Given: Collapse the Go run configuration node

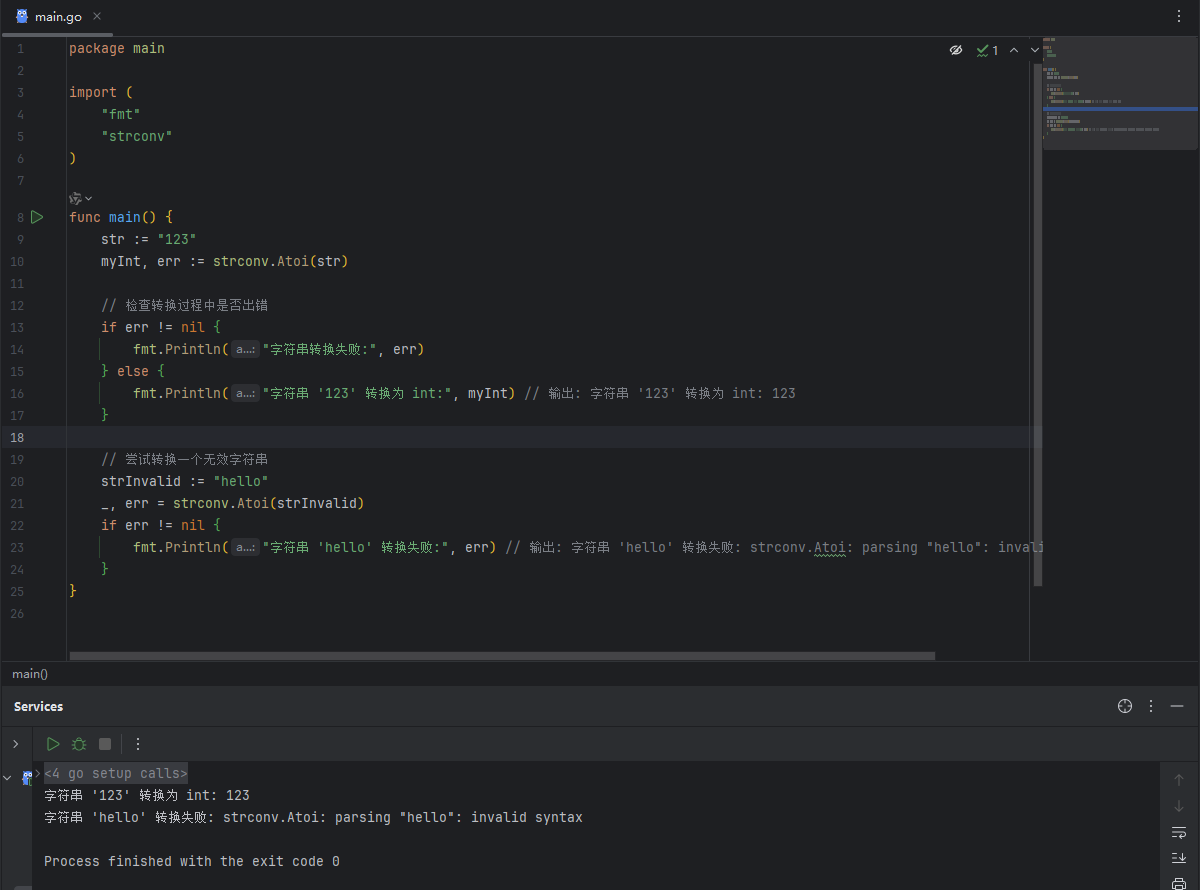Looking at the screenshot, I should (8, 778).
